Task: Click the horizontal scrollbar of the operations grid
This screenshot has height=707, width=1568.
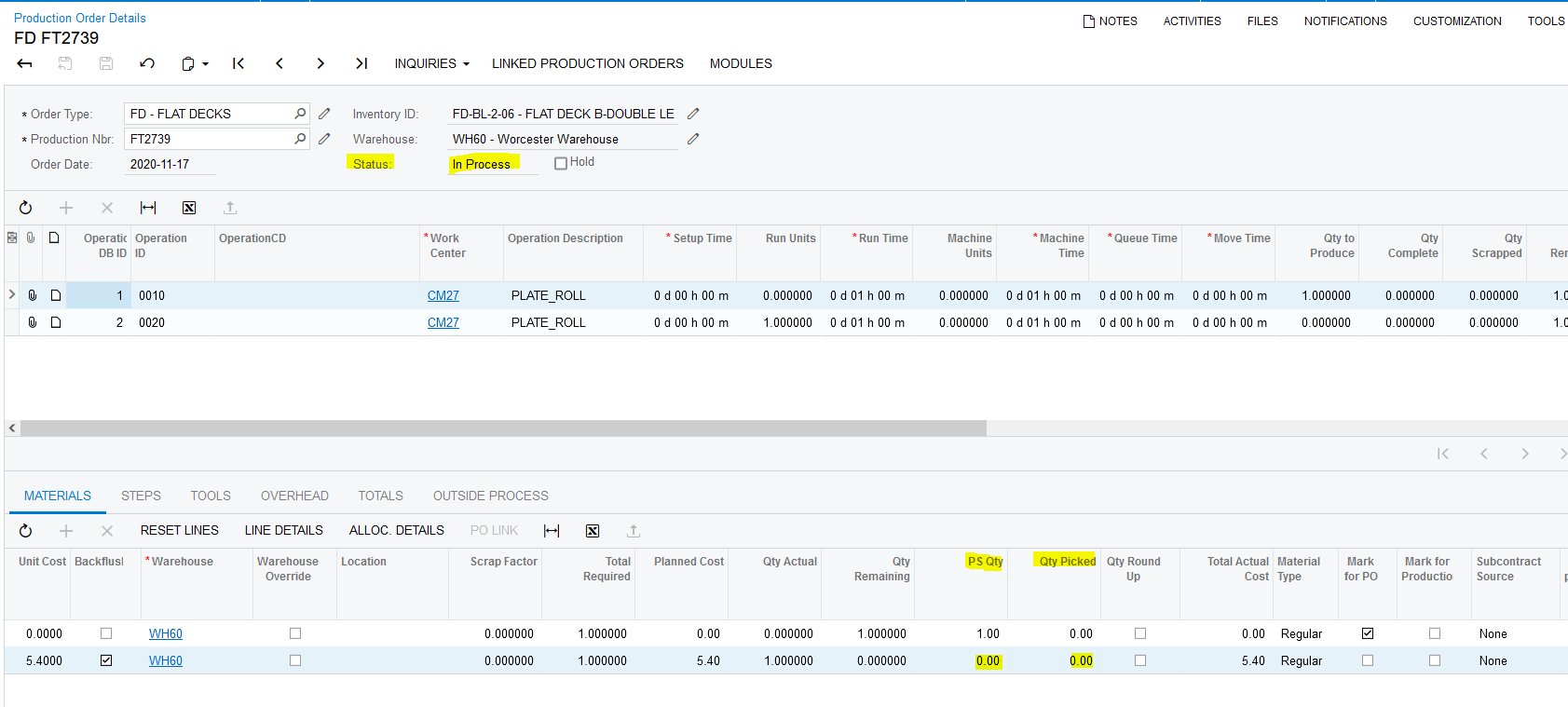Action: pyautogui.click(x=503, y=428)
